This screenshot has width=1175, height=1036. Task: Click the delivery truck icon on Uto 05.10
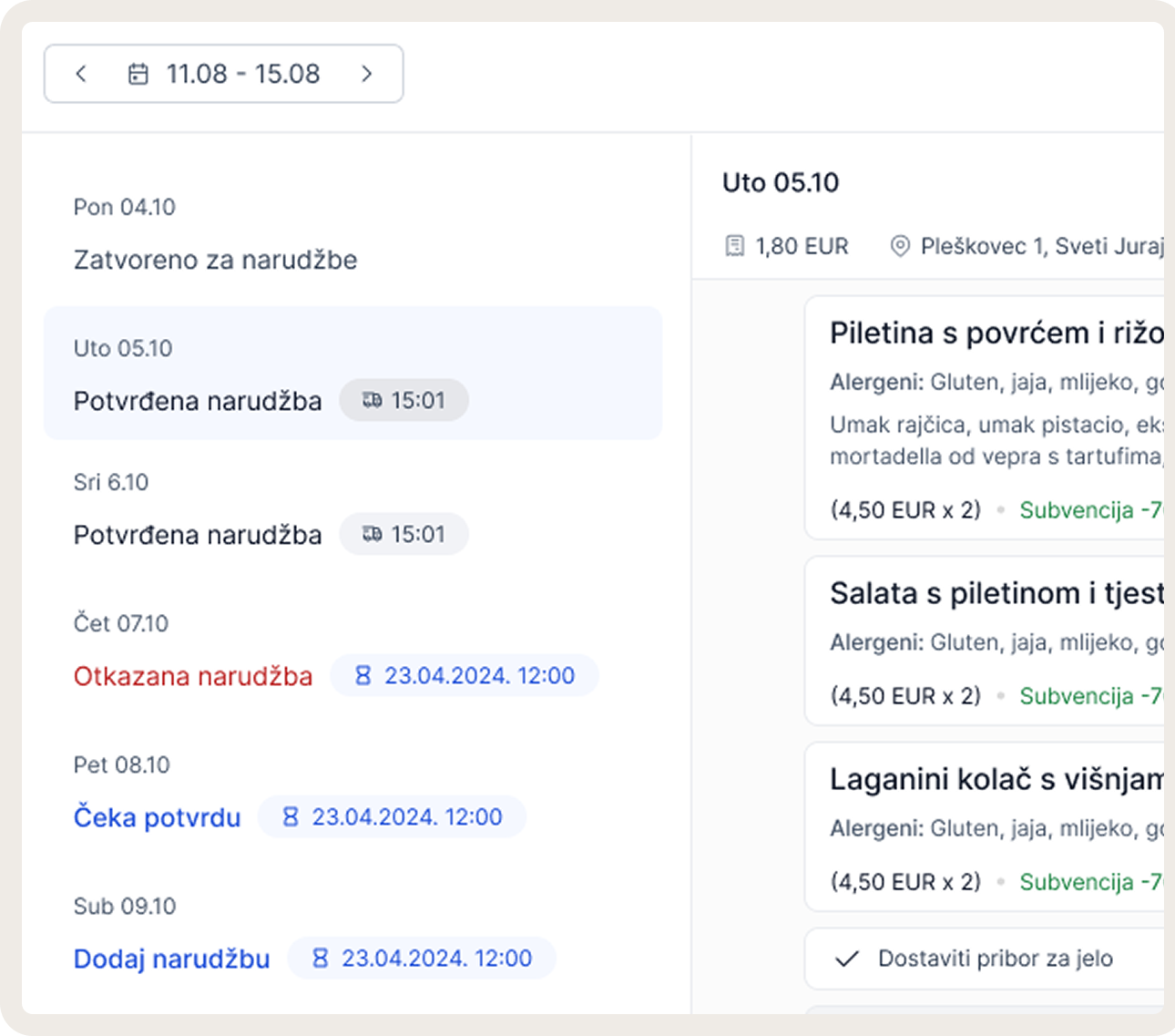point(372,400)
